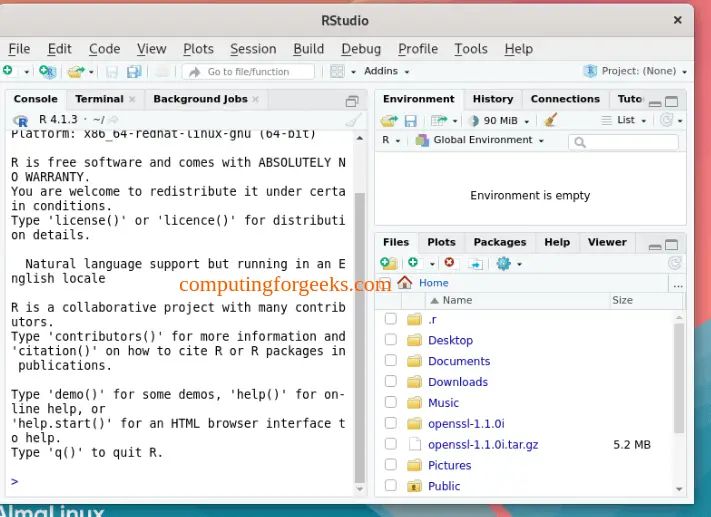
Task: Click the Save all documents icon
Action: pyautogui.click(x=134, y=72)
